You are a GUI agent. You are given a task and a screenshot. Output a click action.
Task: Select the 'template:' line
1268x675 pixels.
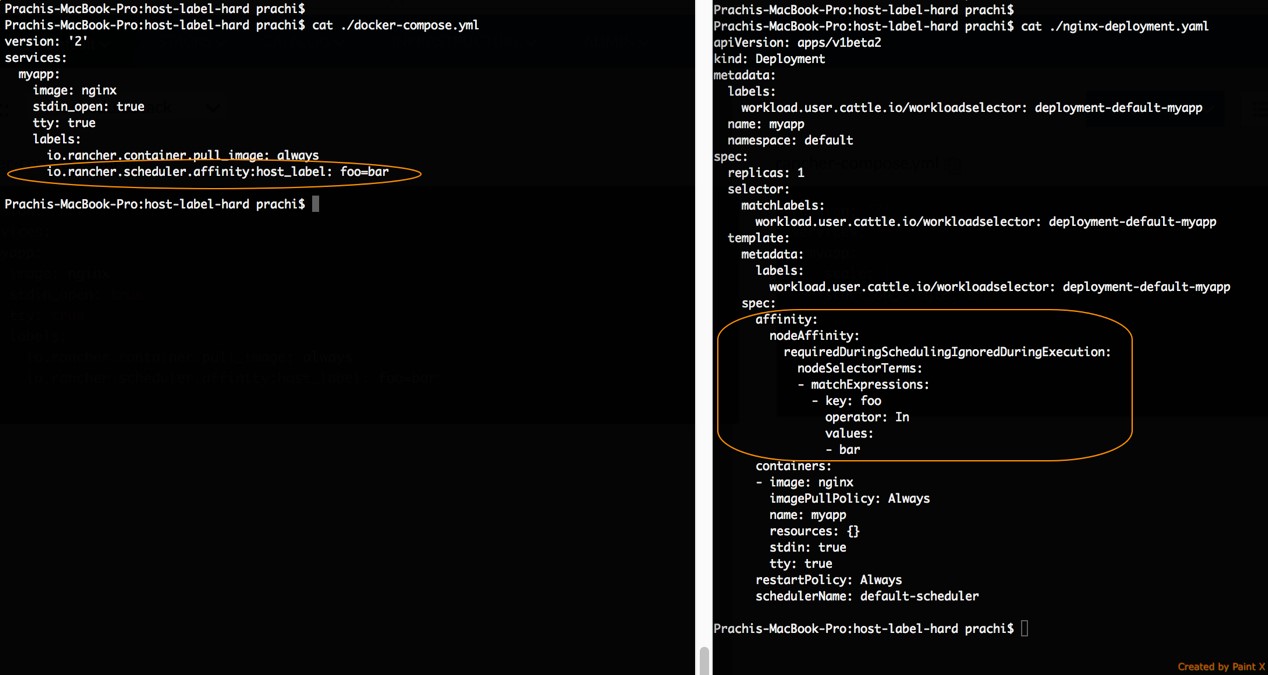coord(758,238)
